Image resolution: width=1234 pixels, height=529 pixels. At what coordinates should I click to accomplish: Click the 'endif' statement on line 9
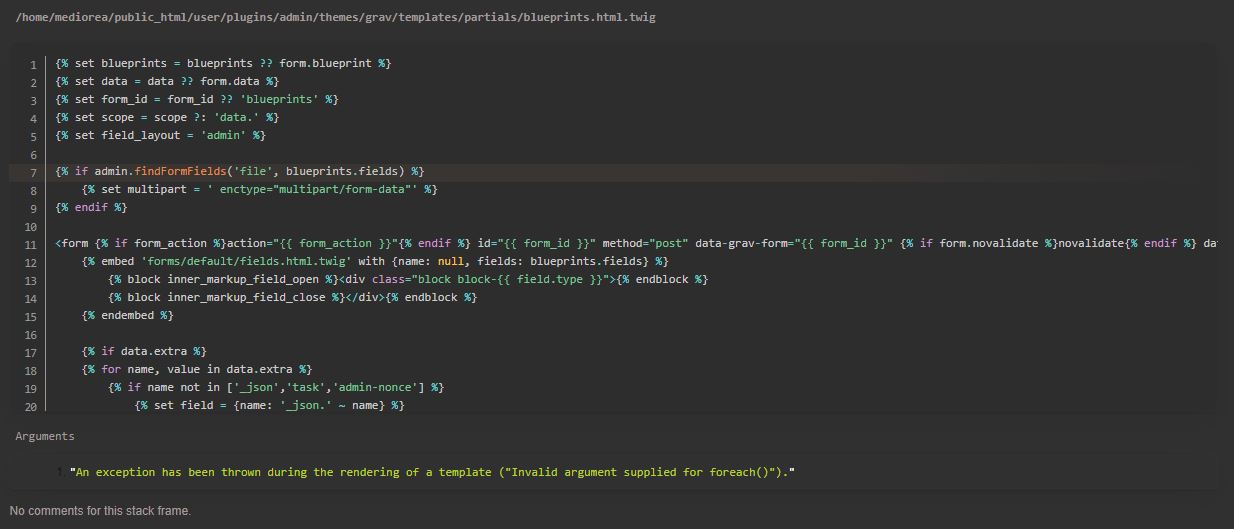(91, 208)
